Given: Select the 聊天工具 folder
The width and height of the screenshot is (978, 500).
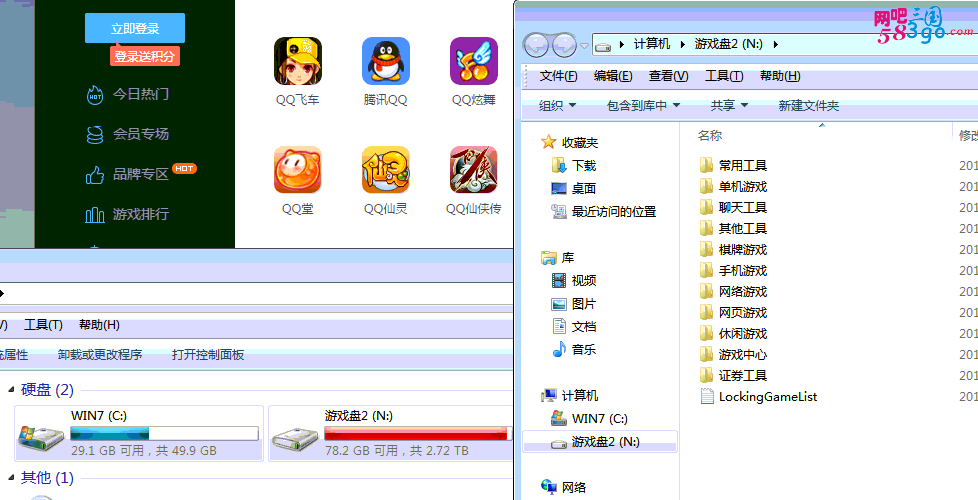Looking at the screenshot, I should [x=734, y=208].
